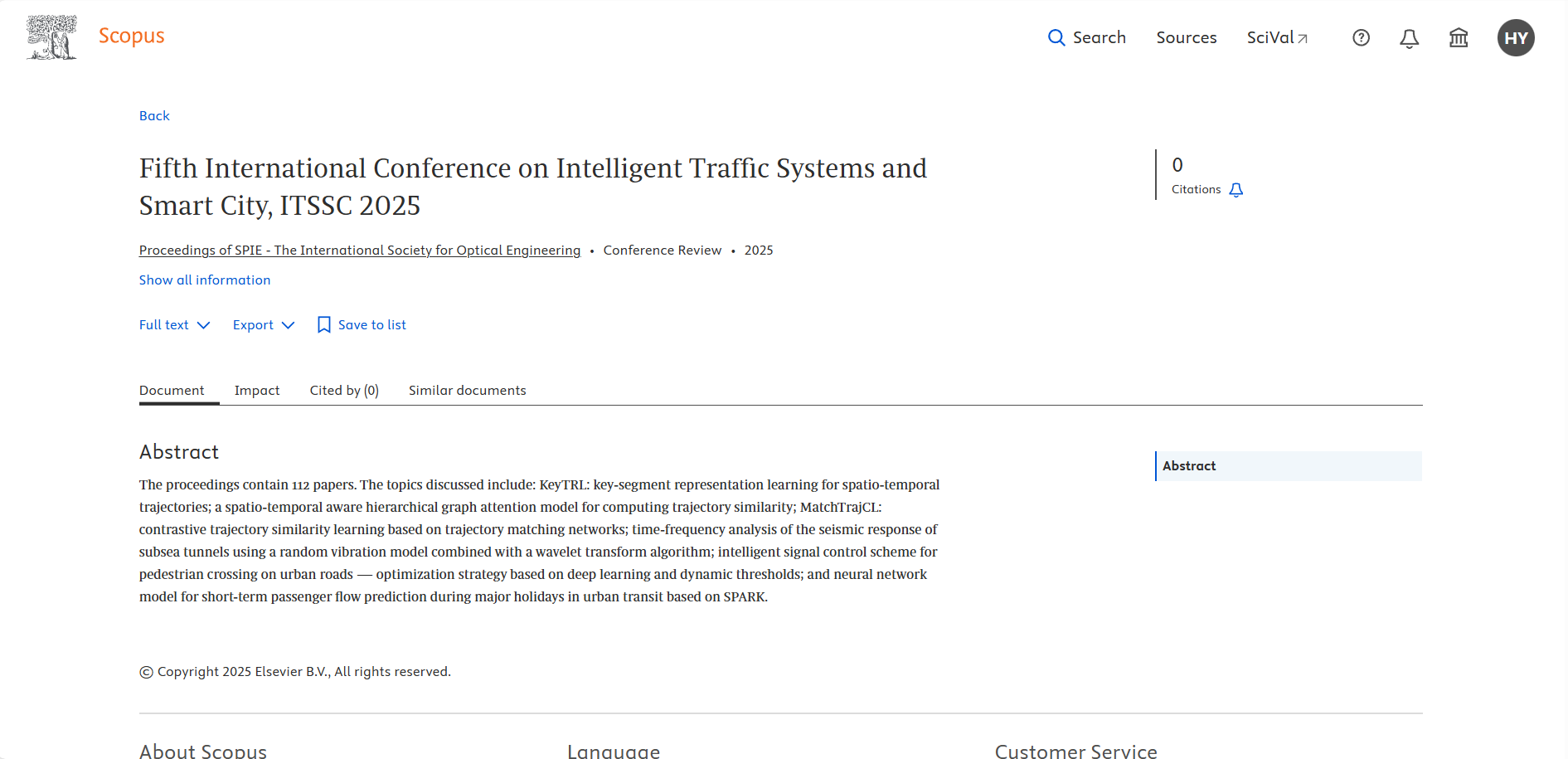Open the HY user profile avatar
Viewport: 1568px width, 759px height.
(1515, 38)
